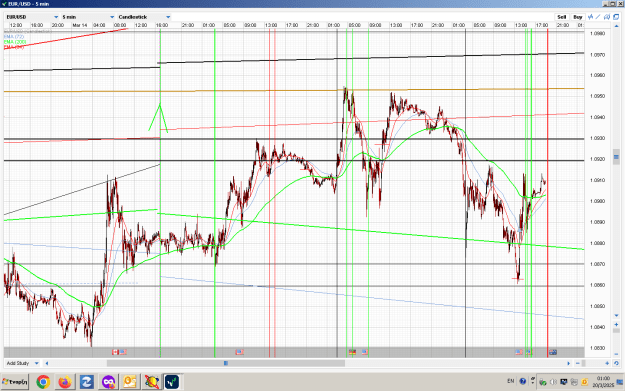Click the price axis slider handle

point(616,156)
